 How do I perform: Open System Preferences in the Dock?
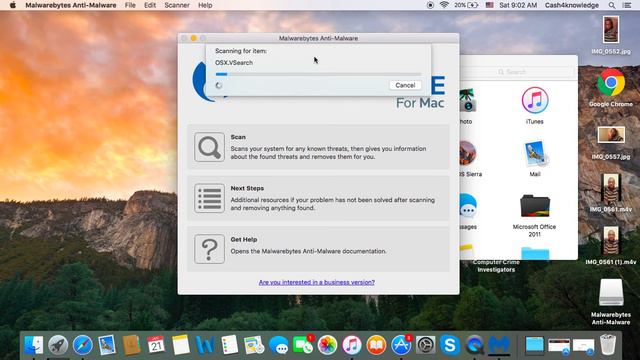coord(425,345)
